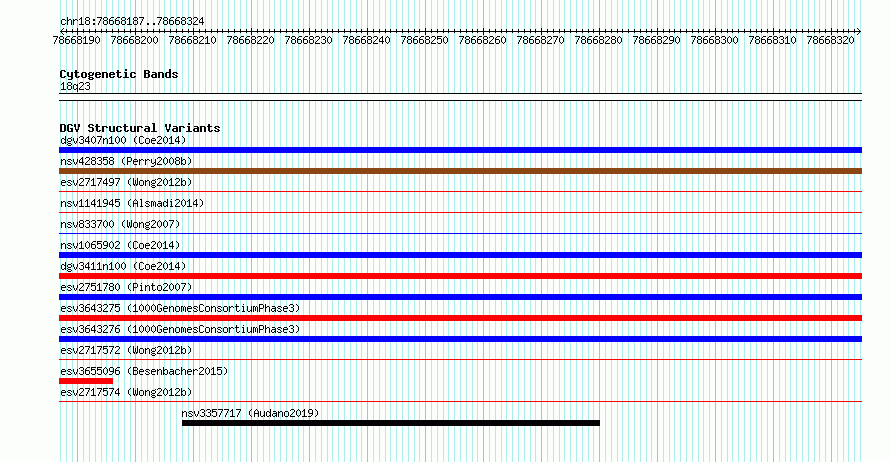The image size is (890, 462).
Task: Click the blue bar under esv3643276
Action: pos(460,339)
